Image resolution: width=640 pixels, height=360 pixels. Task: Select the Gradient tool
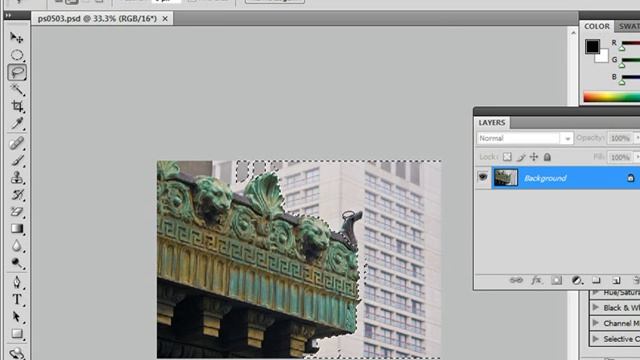click(17, 229)
